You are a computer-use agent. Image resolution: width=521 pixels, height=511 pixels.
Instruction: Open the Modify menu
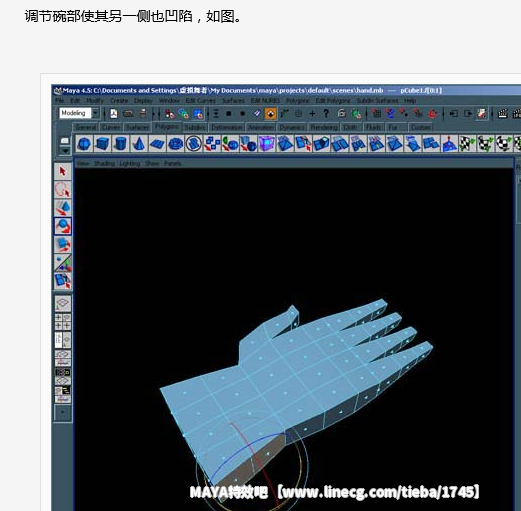95,100
